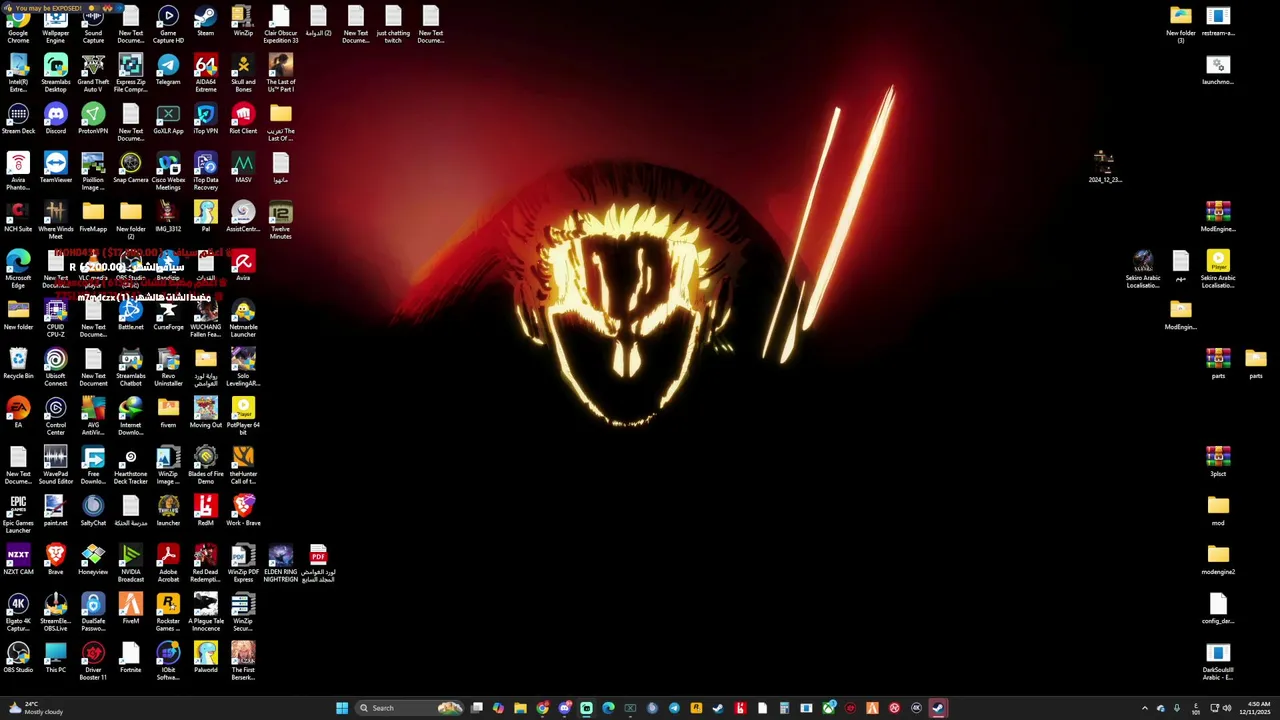
Task: Open Stream Deck icon
Action: (18, 119)
